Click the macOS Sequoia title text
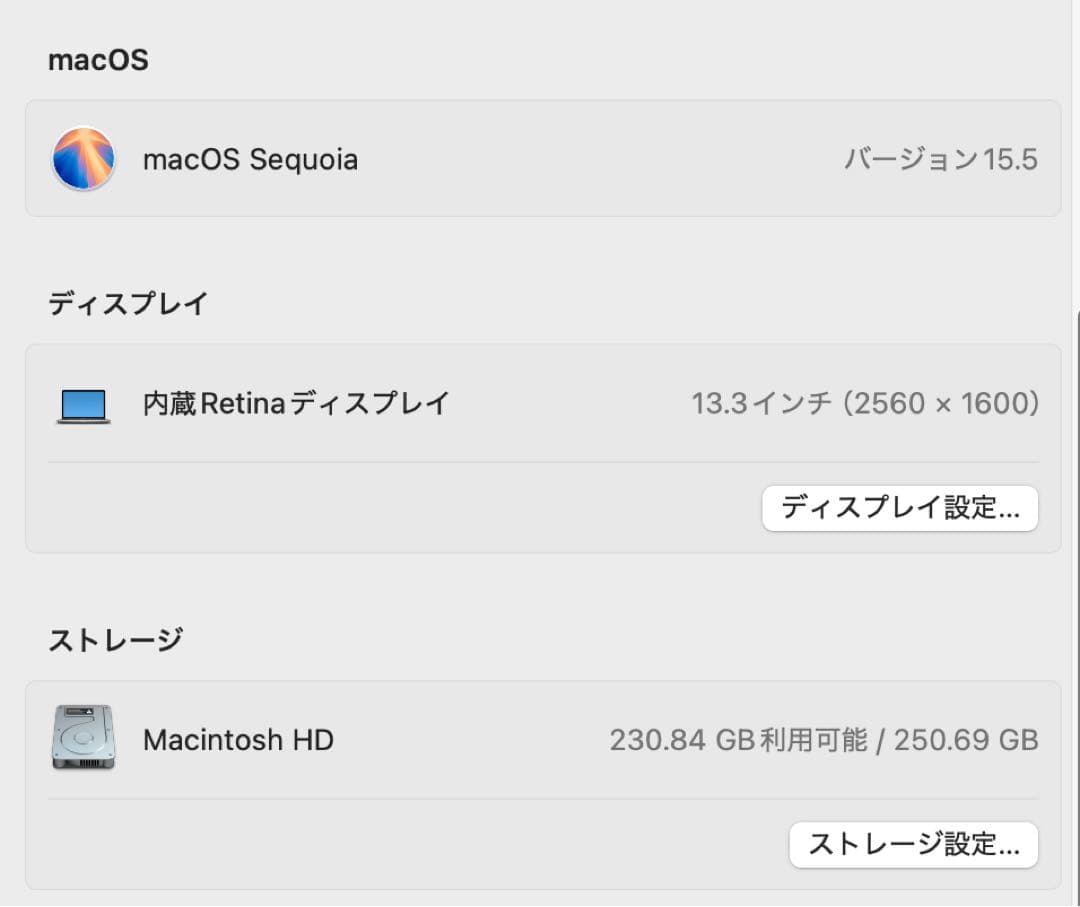The height and width of the screenshot is (907, 1080). (x=251, y=159)
